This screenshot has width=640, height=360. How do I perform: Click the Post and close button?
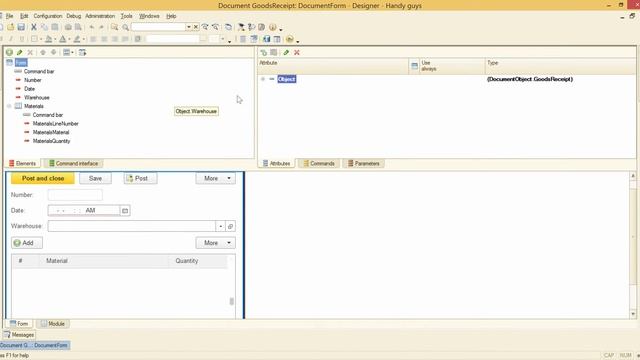pos(43,178)
